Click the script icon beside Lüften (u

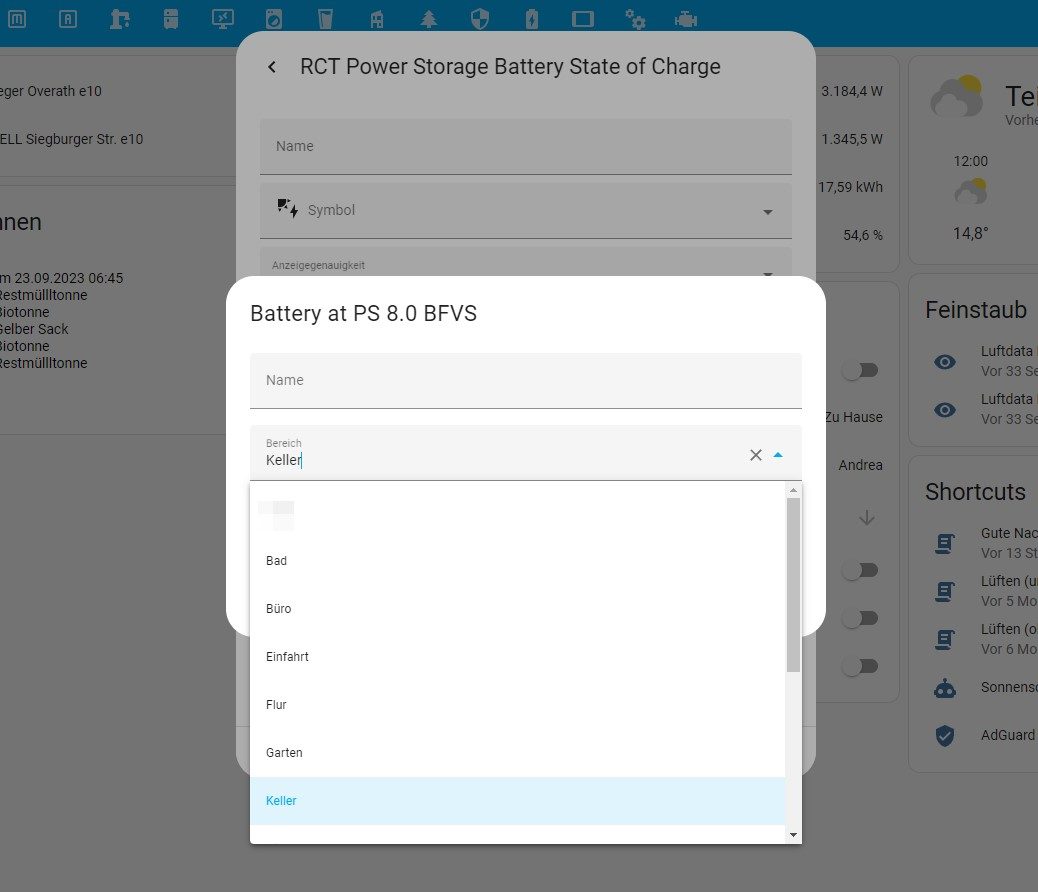pos(945,591)
